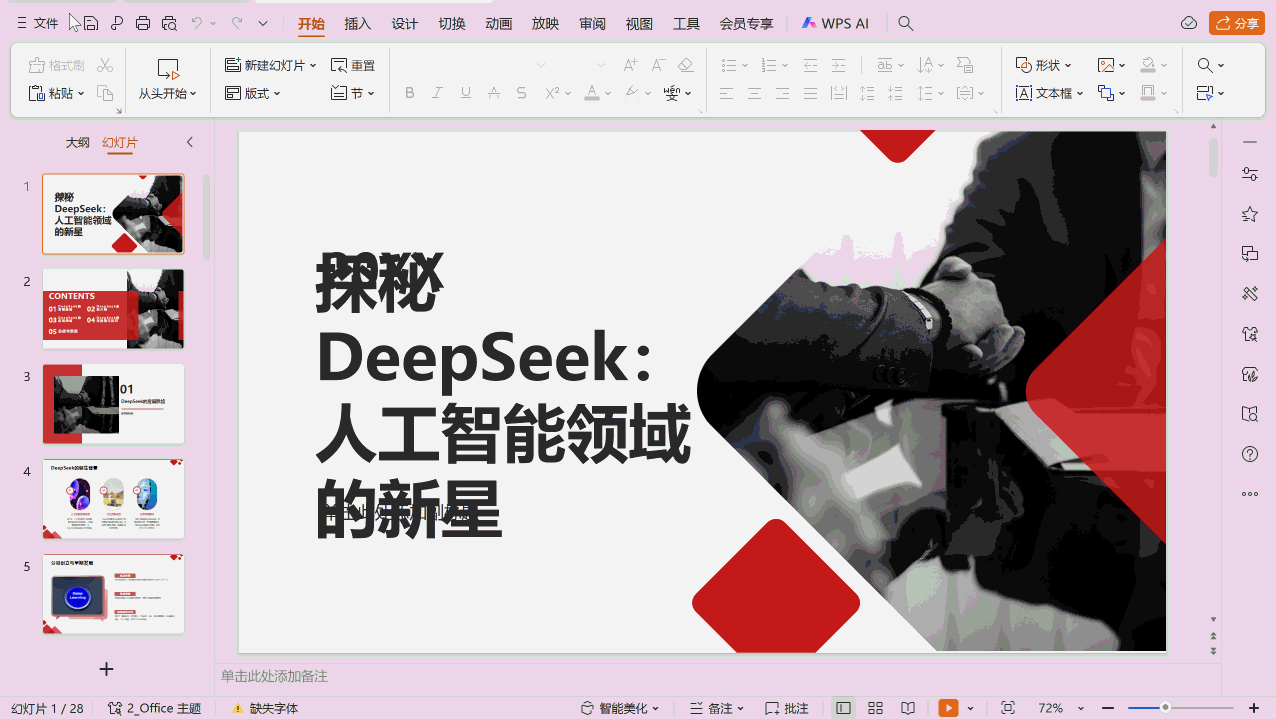This screenshot has height=719, width=1276.
Task: Click the help question mark icon
Action: pyautogui.click(x=1249, y=454)
